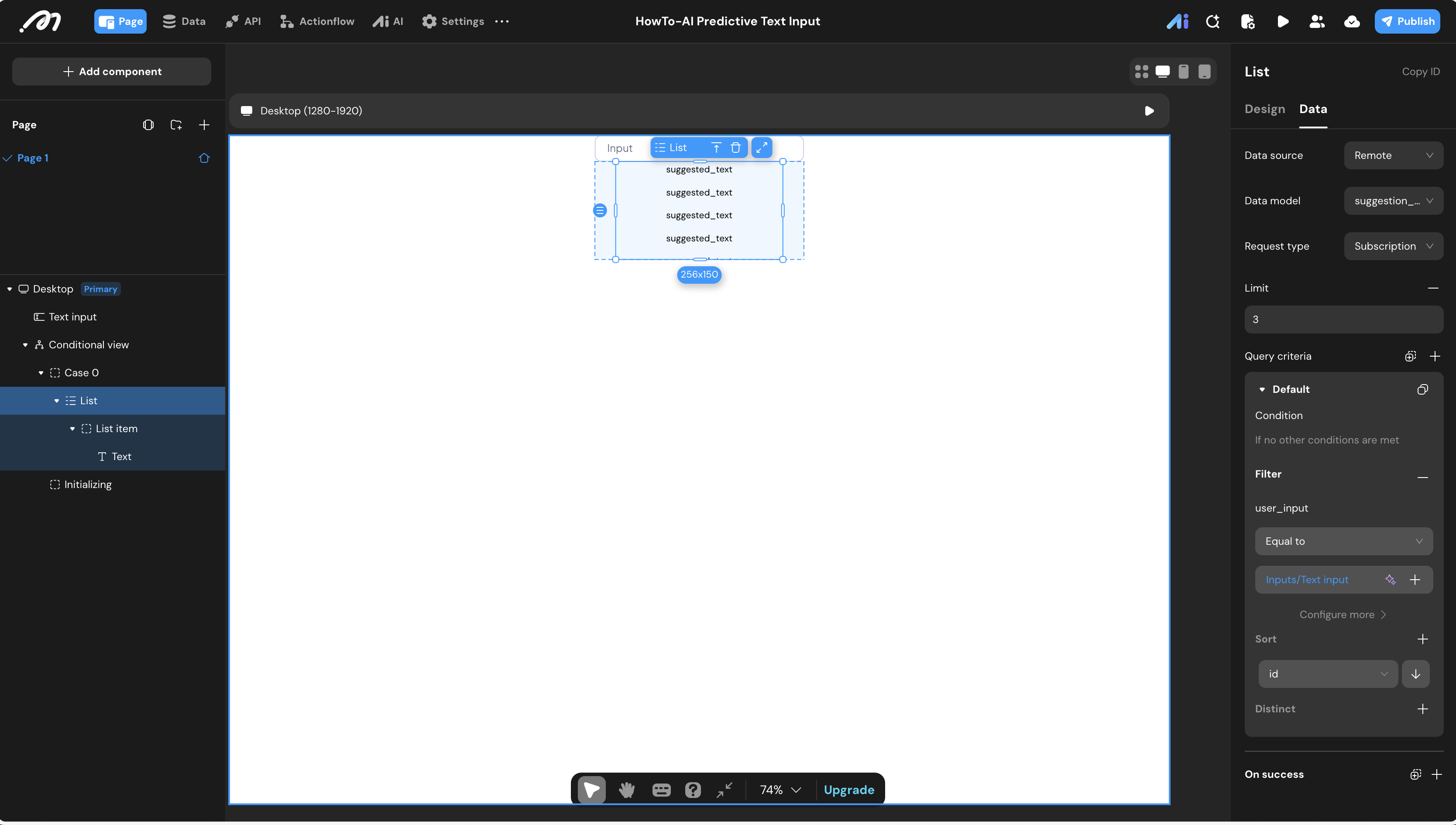Click the Add component button
1456x825 pixels.
pyautogui.click(x=112, y=72)
